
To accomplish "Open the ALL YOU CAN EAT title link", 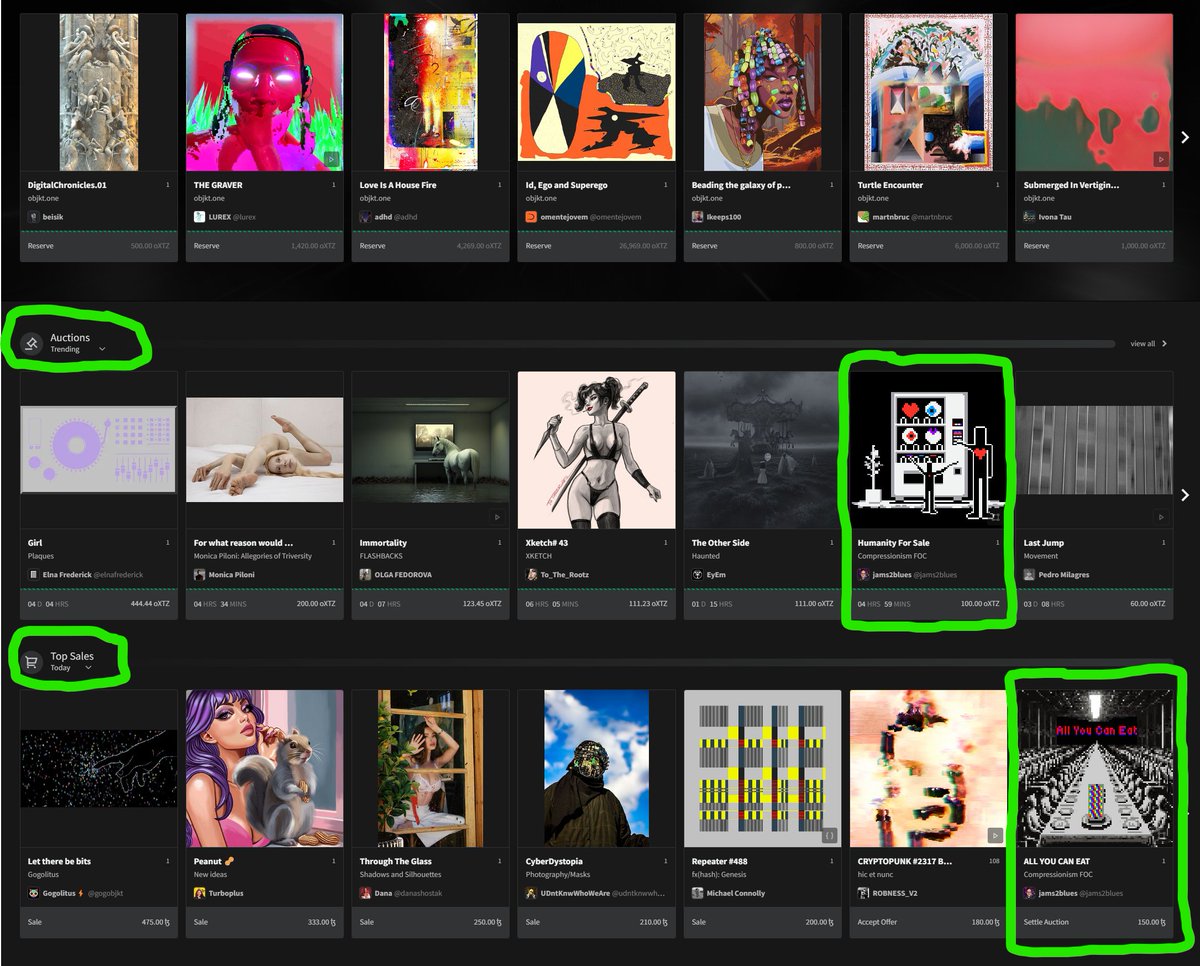I will 1058,861.
